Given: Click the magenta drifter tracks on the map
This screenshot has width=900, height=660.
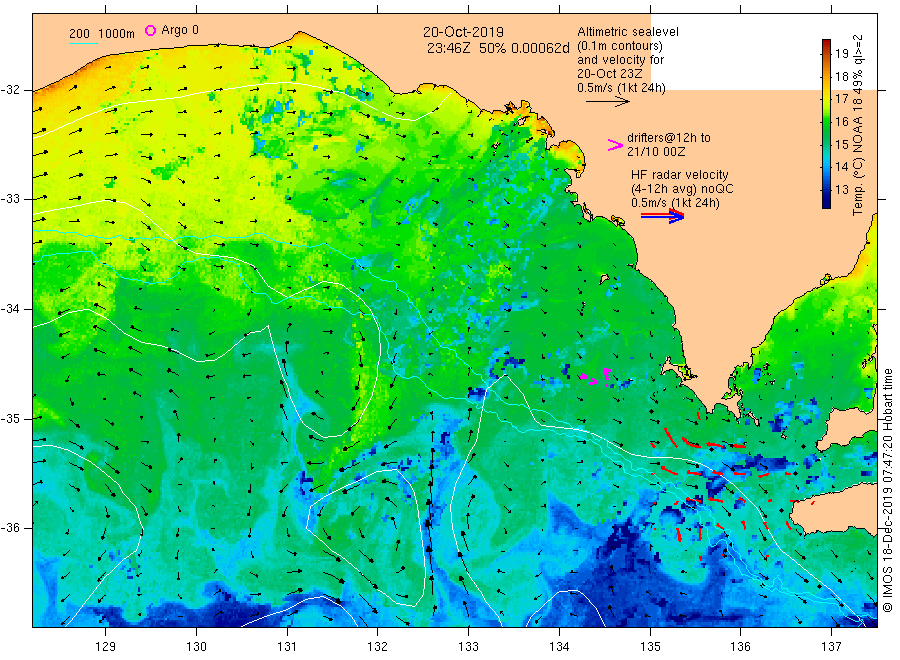Looking at the screenshot, I should [597, 378].
